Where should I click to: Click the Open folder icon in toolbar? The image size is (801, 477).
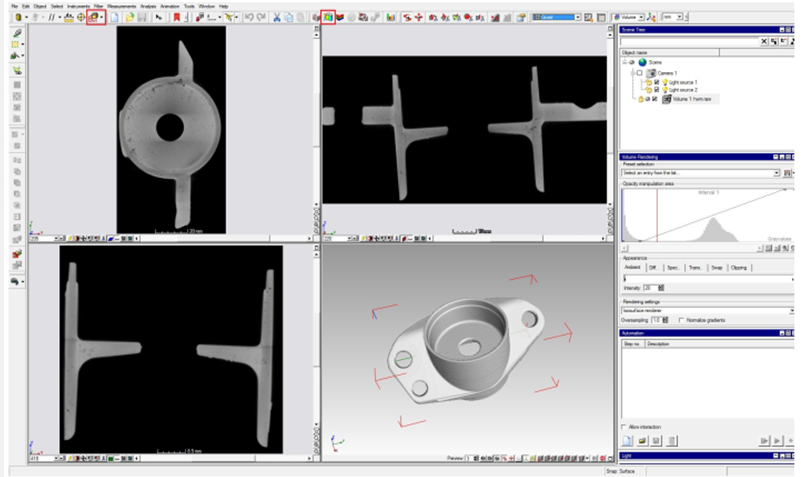[130, 17]
